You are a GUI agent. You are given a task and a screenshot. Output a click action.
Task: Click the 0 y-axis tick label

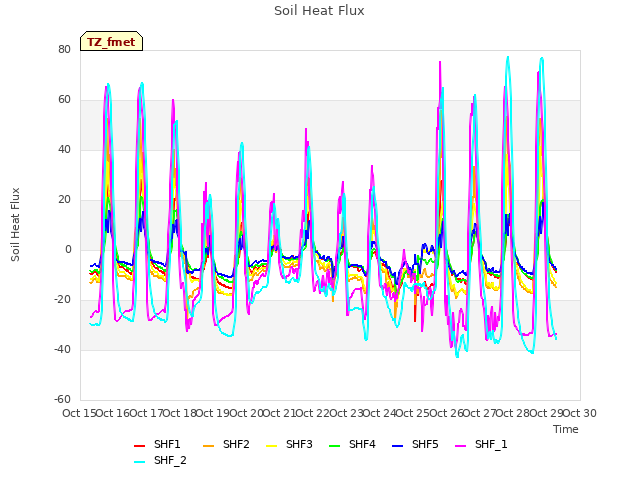coord(68,249)
